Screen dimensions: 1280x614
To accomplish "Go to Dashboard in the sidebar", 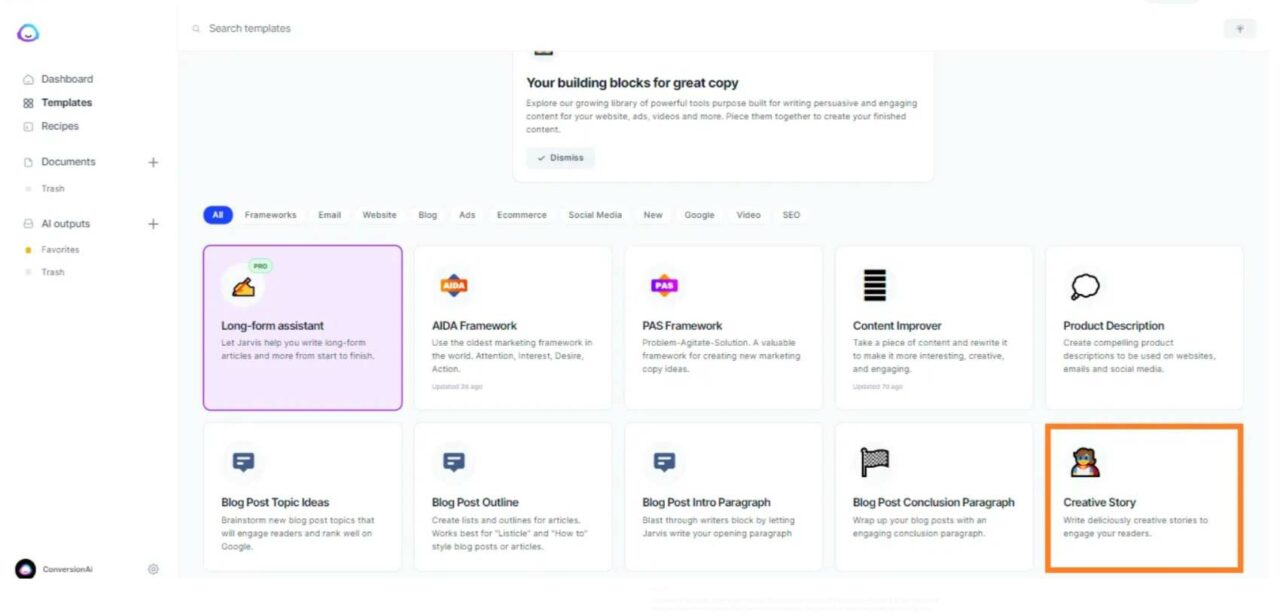I will tap(68, 78).
